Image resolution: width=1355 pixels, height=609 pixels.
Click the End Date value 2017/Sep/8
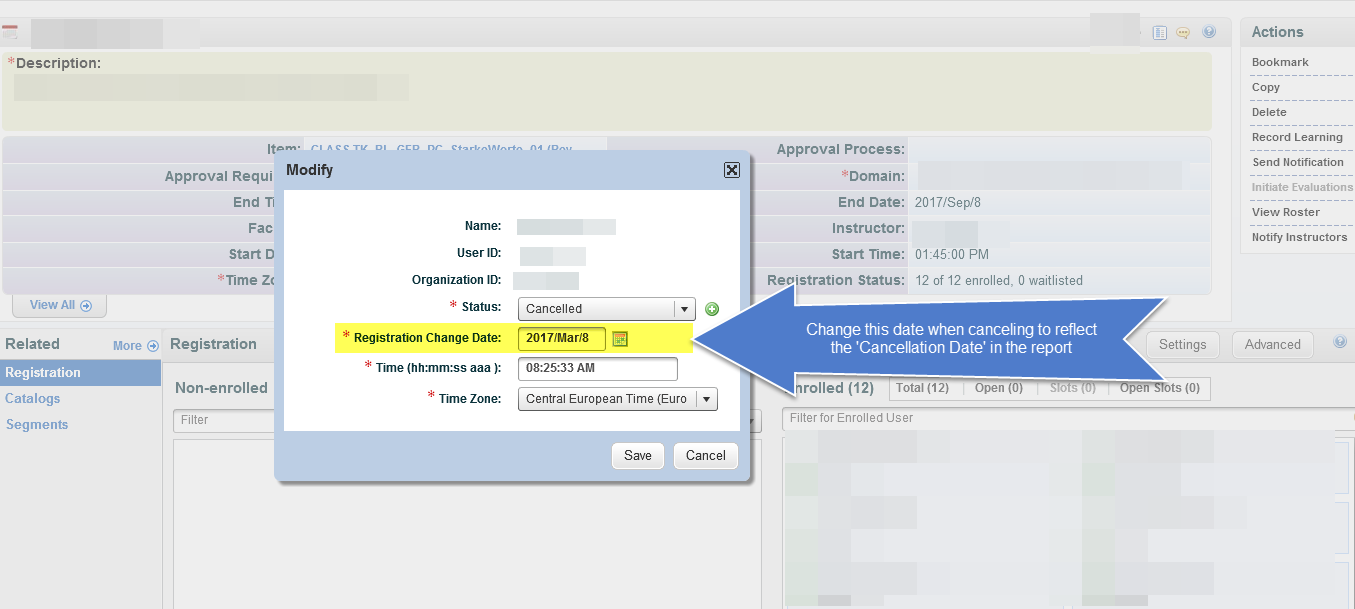click(949, 202)
